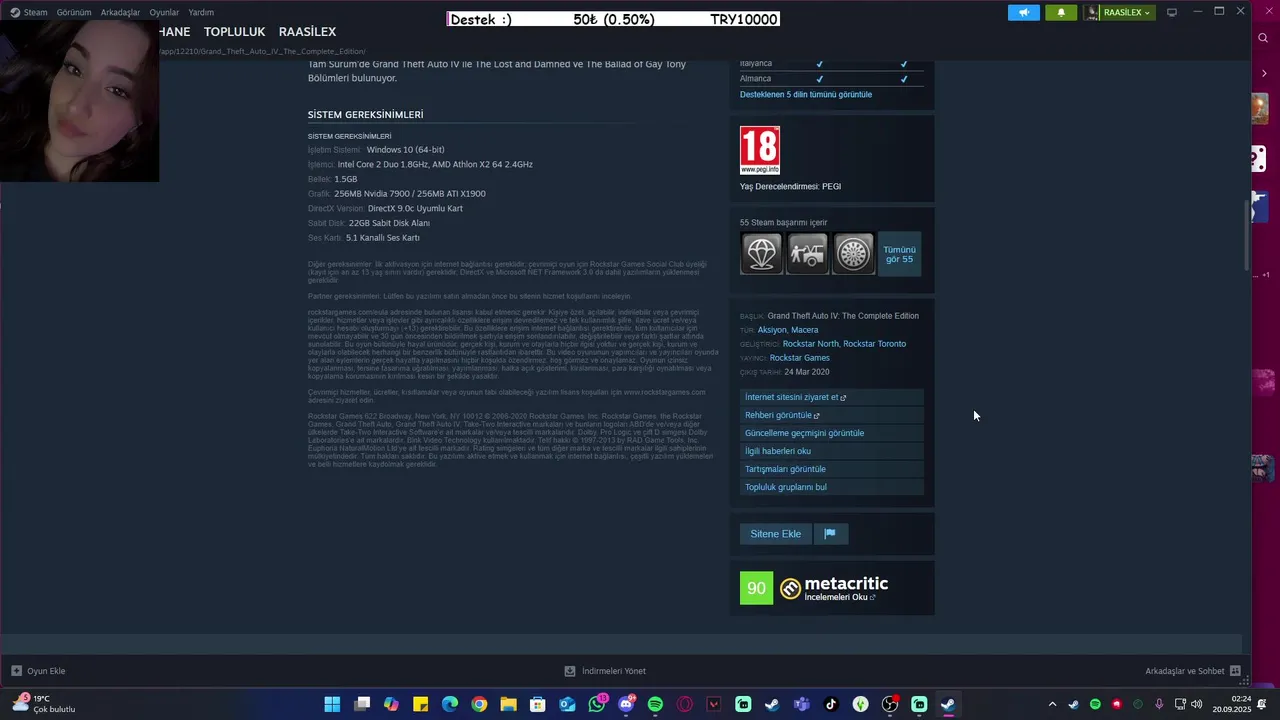Click the metacritic logo

(834, 587)
